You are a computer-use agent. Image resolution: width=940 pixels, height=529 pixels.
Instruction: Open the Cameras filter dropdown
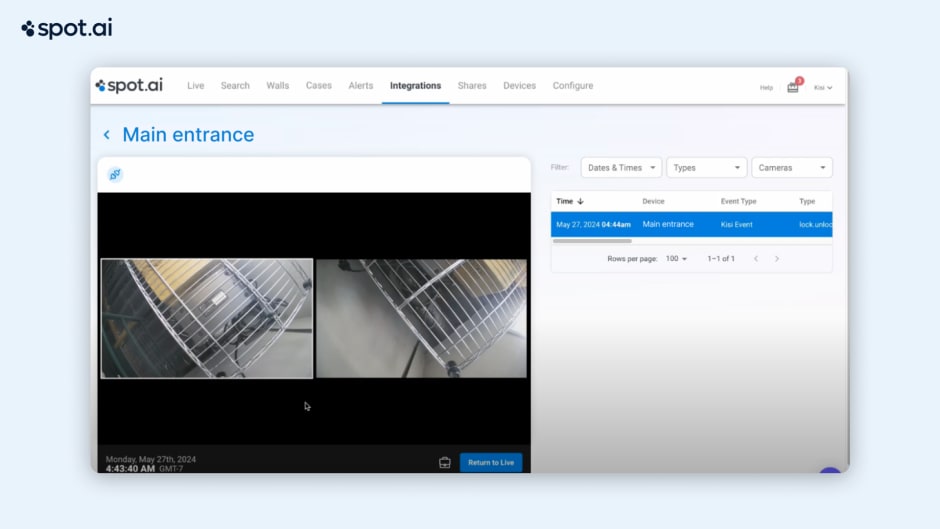pos(792,168)
